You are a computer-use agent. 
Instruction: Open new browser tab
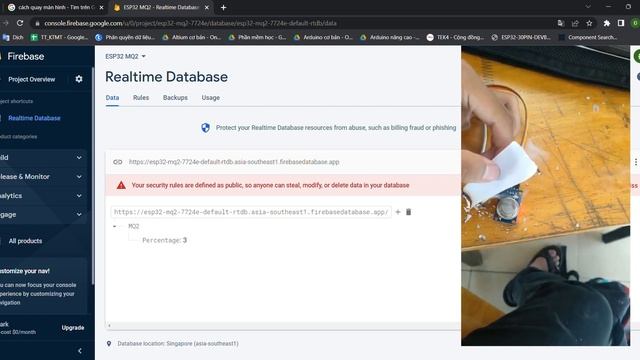[223, 7]
